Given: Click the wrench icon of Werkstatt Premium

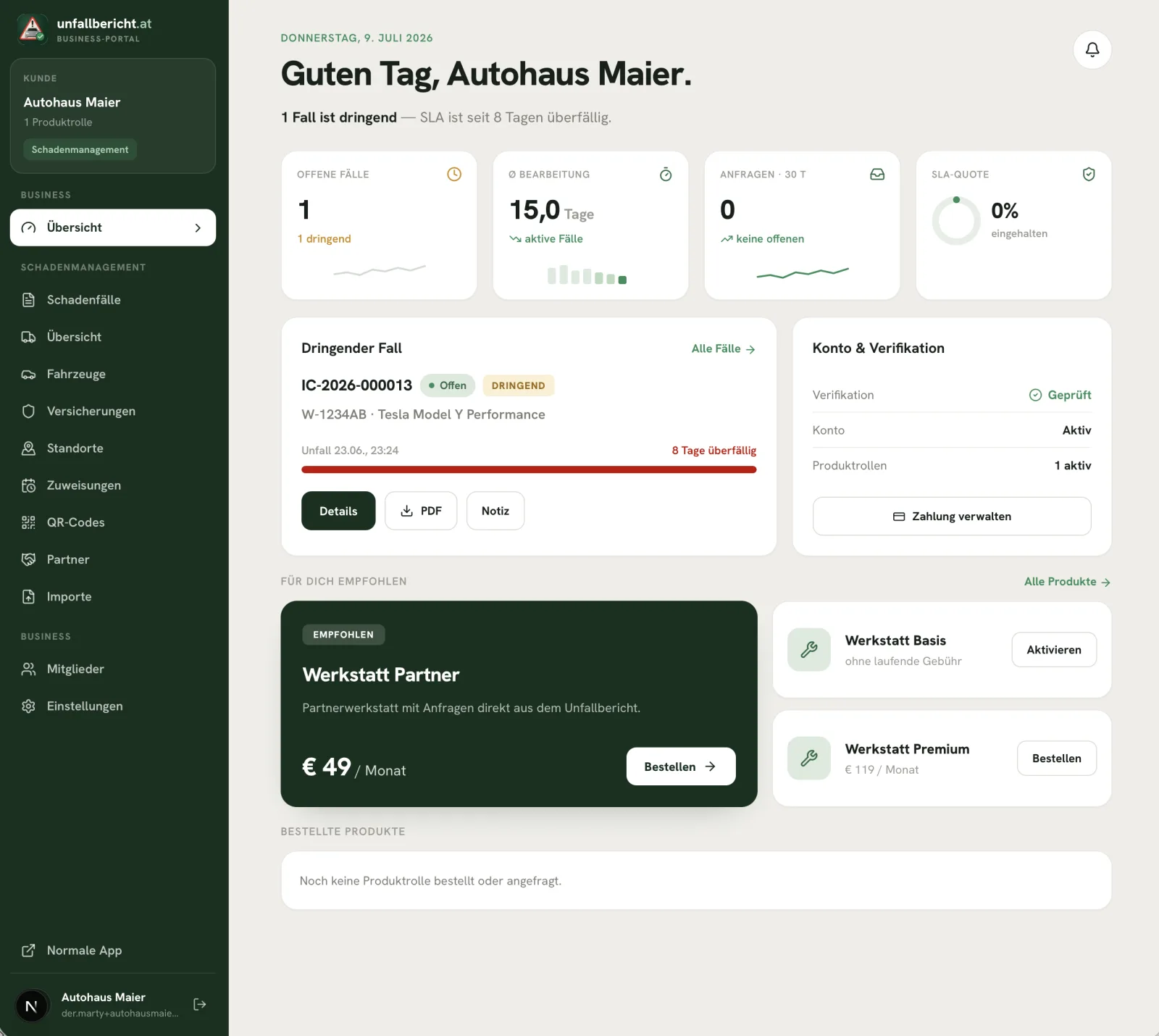Looking at the screenshot, I should coord(809,758).
